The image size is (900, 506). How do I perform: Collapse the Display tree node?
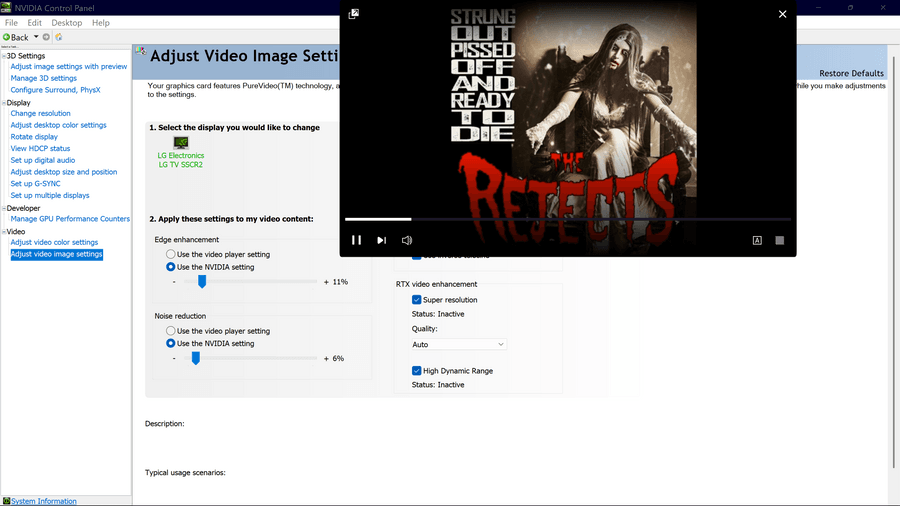3,103
